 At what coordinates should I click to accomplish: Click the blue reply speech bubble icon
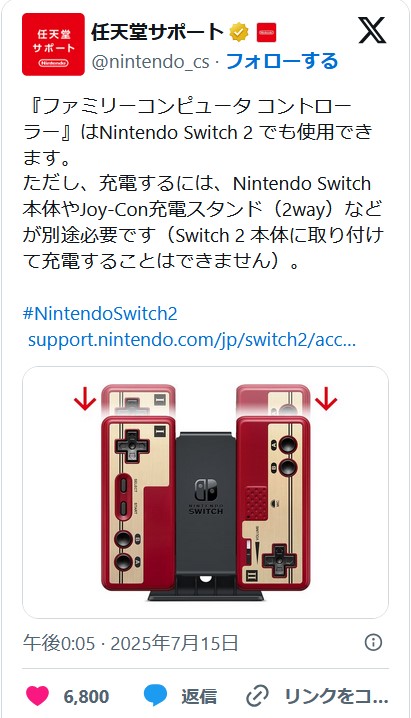pyautogui.click(x=155, y=696)
